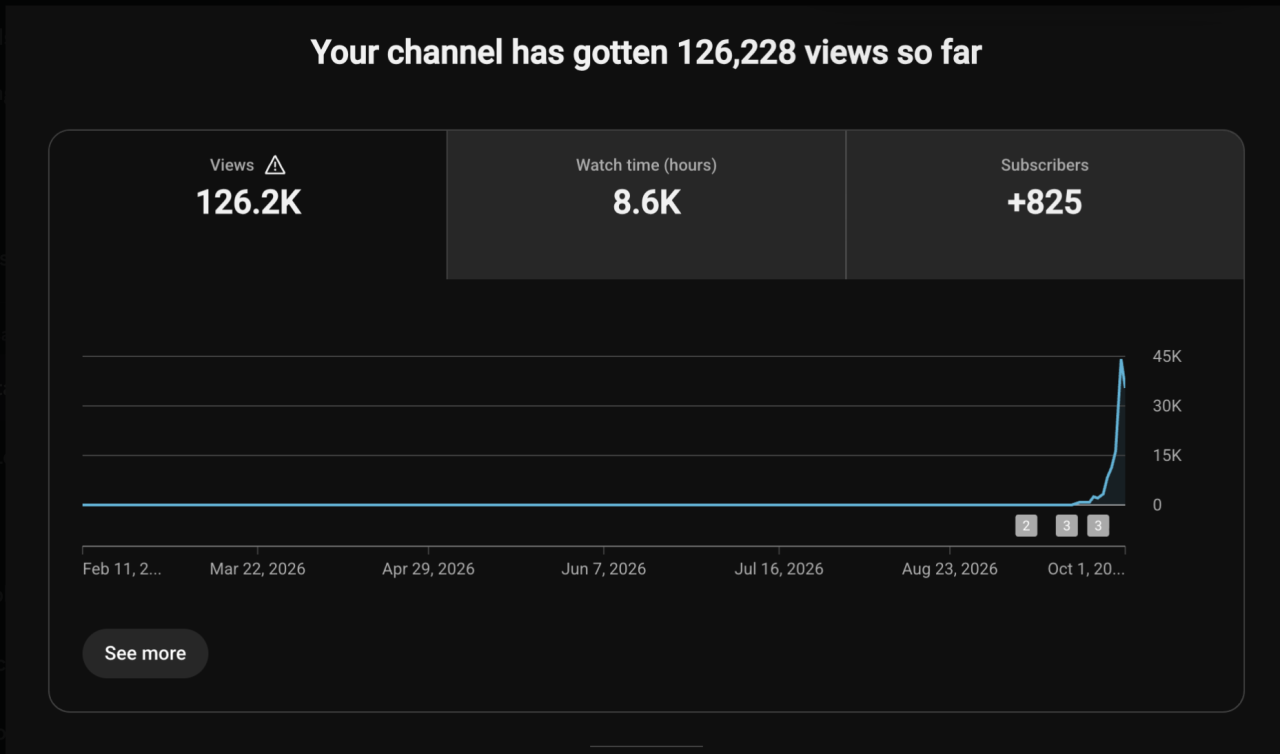
Task: Select the Views tab showing 126.2K
Action: (x=248, y=205)
